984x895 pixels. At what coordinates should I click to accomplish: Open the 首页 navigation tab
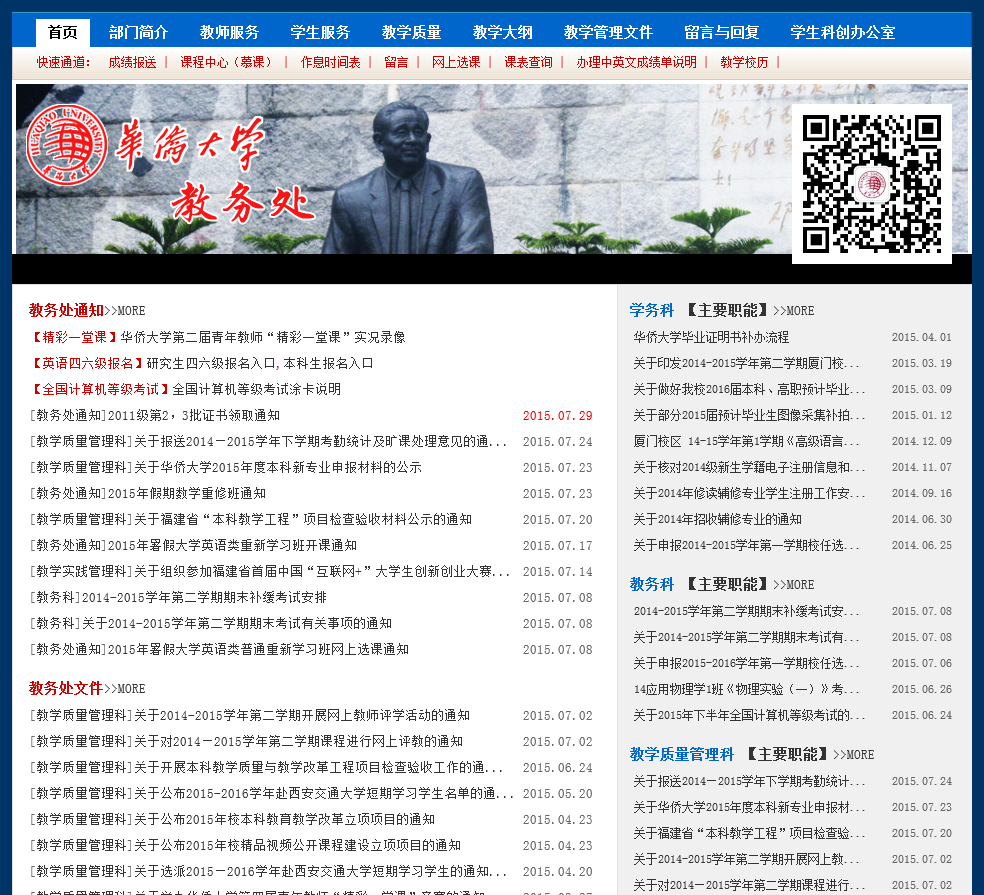click(x=63, y=33)
